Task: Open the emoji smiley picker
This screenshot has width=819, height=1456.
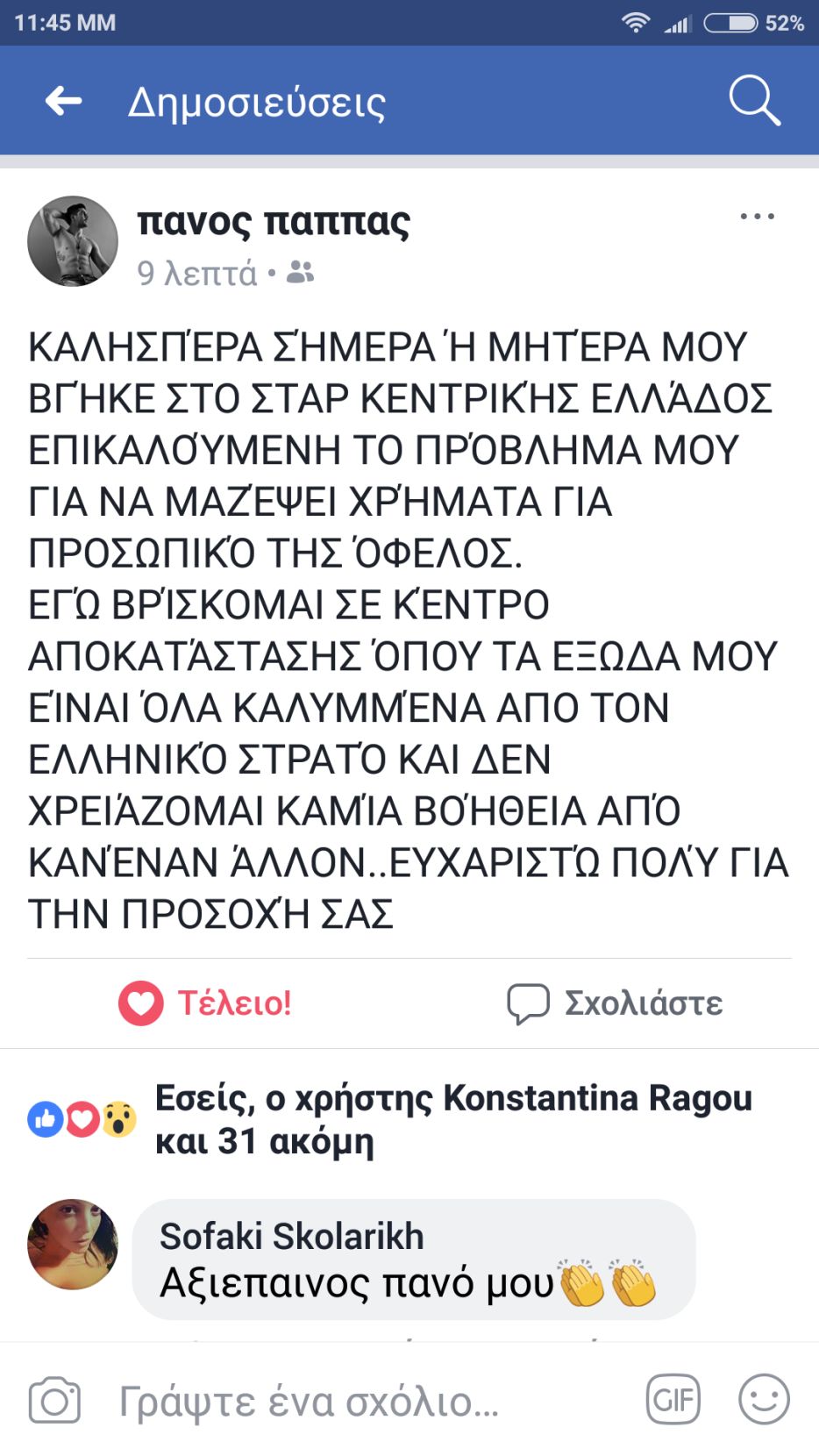Action: (x=764, y=1399)
